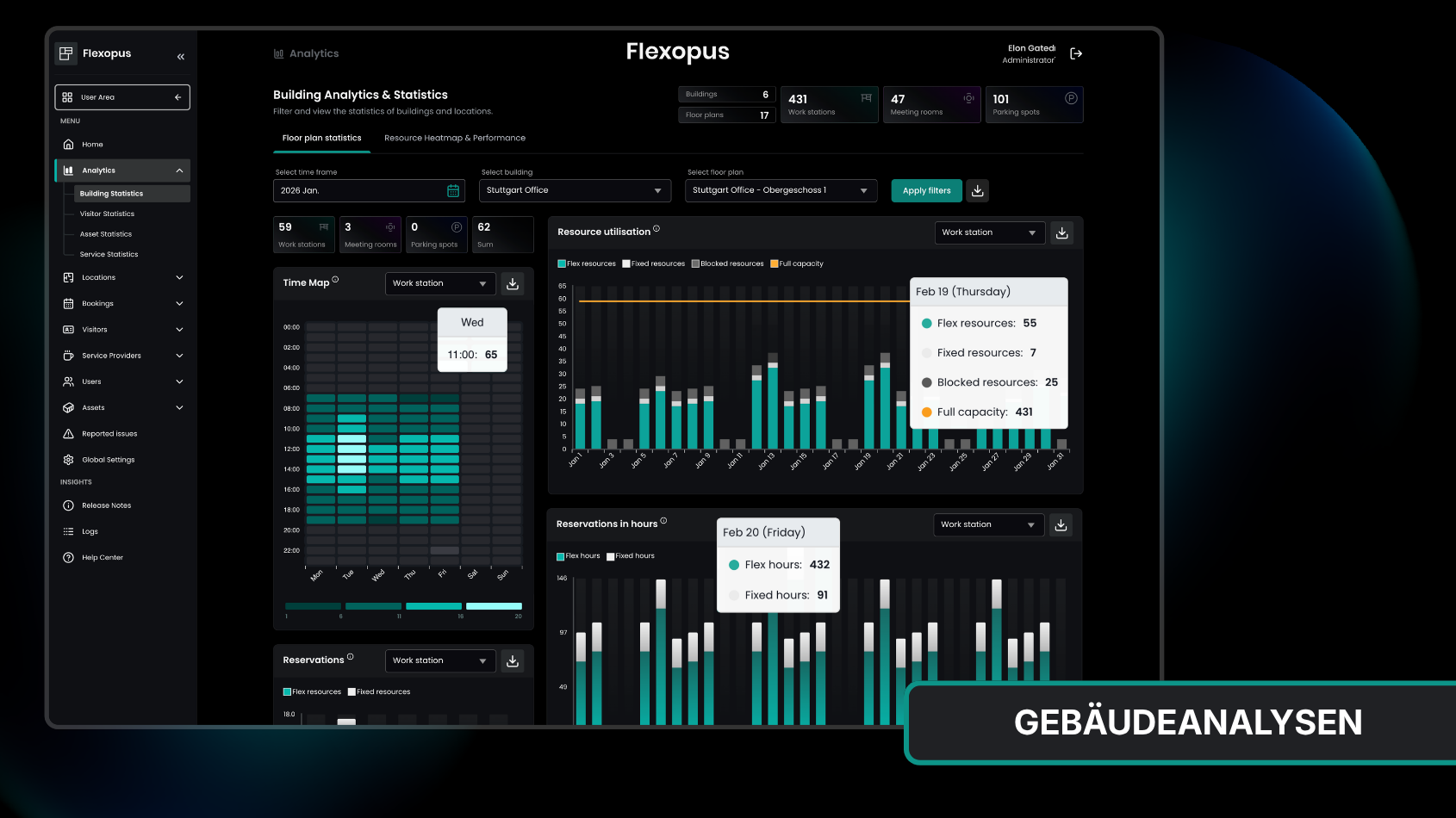
Task: Toggle Fixed hours legend item
Action: pyautogui.click(x=631, y=556)
